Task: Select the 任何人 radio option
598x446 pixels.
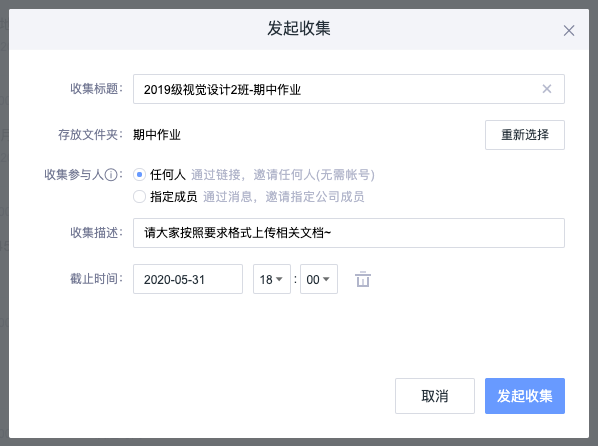Action: click(139, 175)
